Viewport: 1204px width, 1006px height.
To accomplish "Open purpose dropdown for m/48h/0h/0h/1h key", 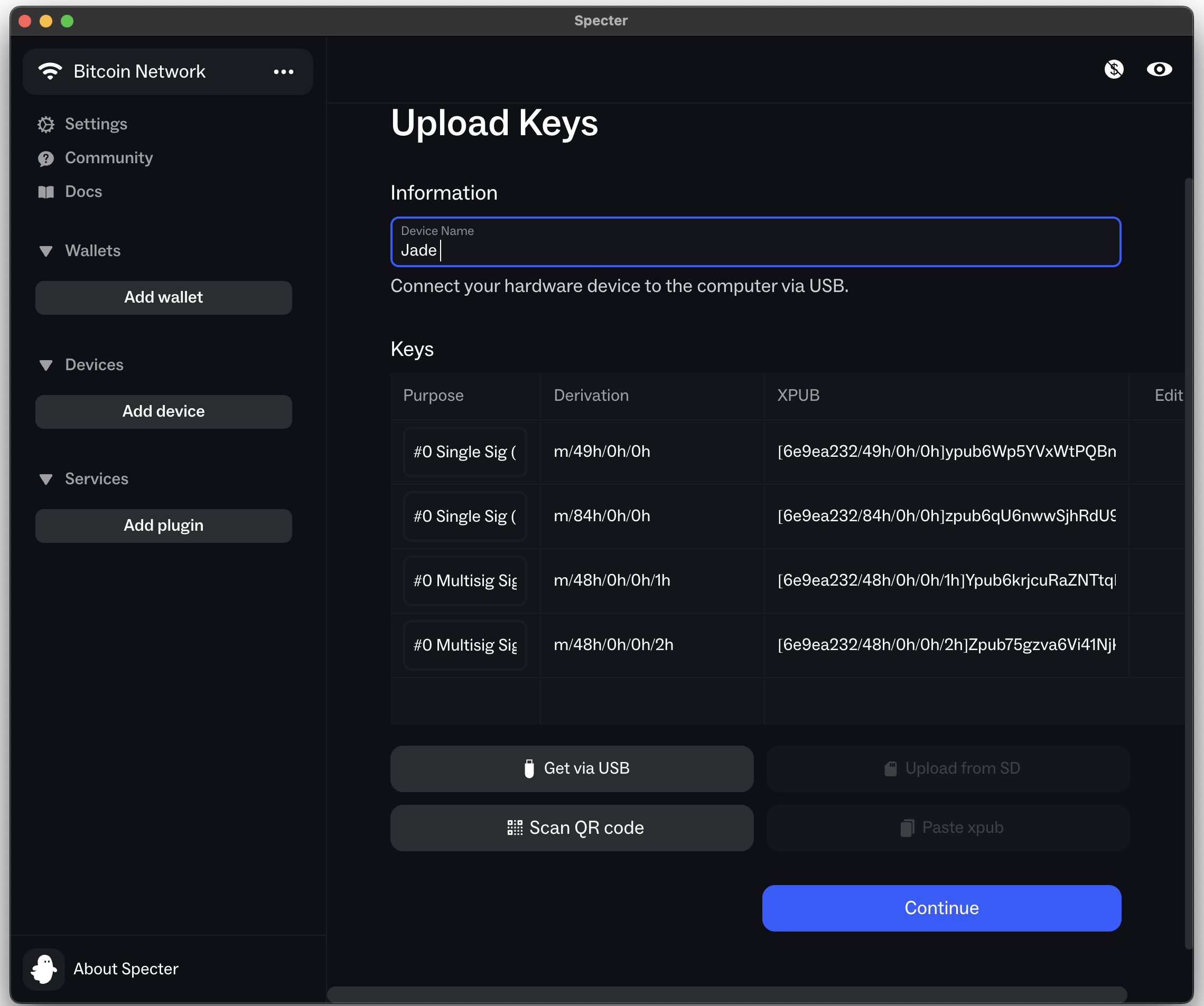I will pyautogui.click(x=465, y=581).
